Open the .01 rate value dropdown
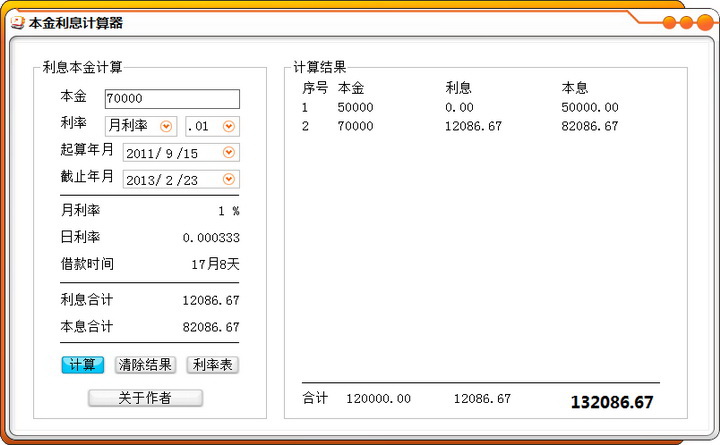The image size is (720, 445). pyautogui.click(x=229, y=126)
